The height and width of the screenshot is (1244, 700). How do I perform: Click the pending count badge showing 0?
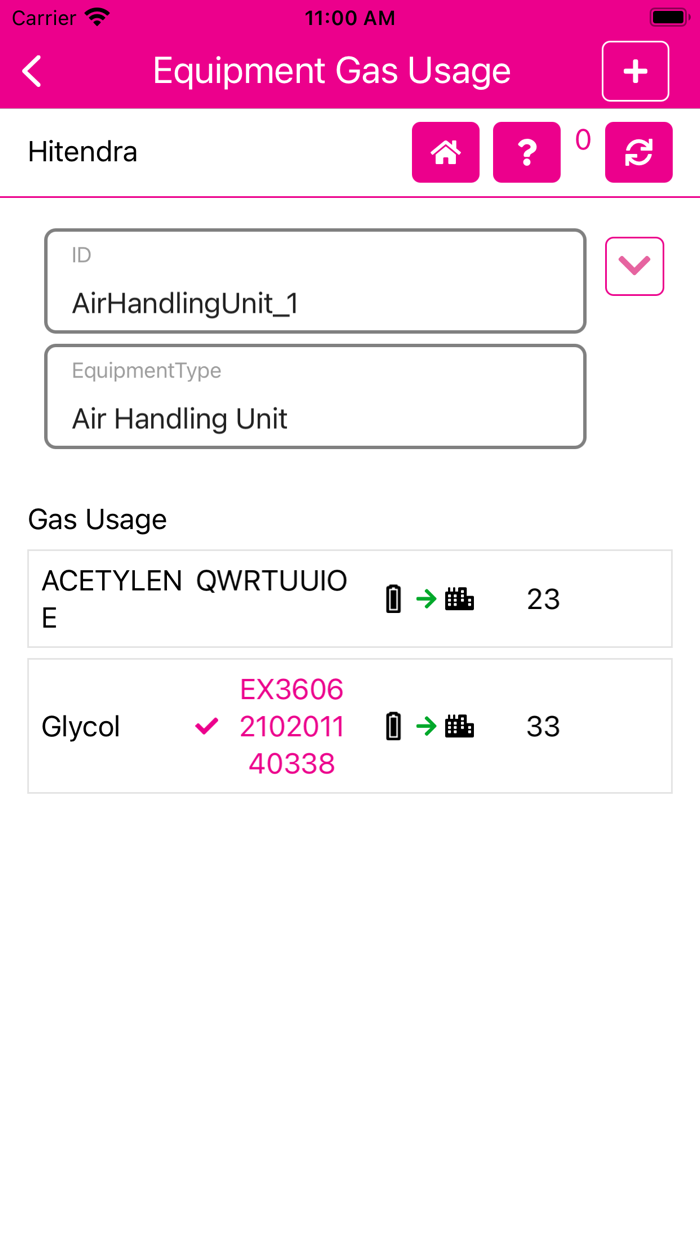point(582,140)
